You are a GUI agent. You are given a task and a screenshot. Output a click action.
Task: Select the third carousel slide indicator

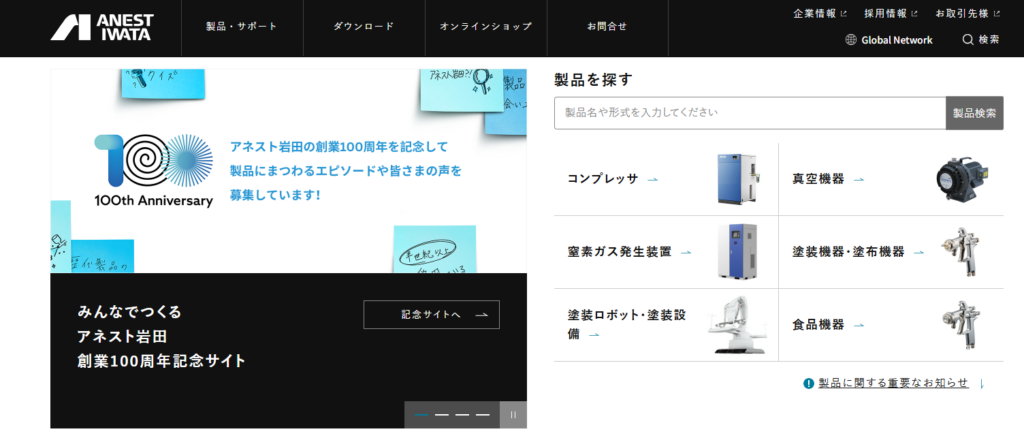coord(462,415)
